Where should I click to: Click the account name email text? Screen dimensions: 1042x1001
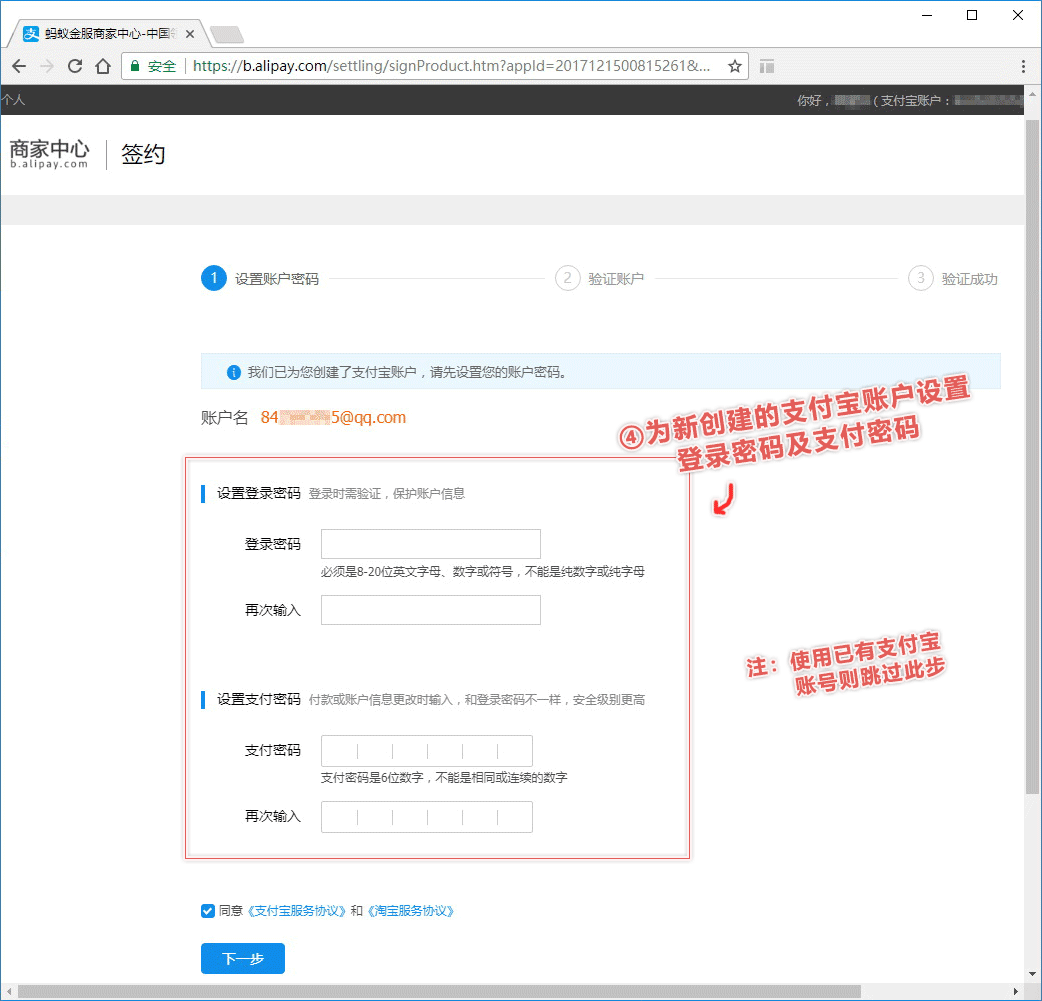(x=333, y=417)
